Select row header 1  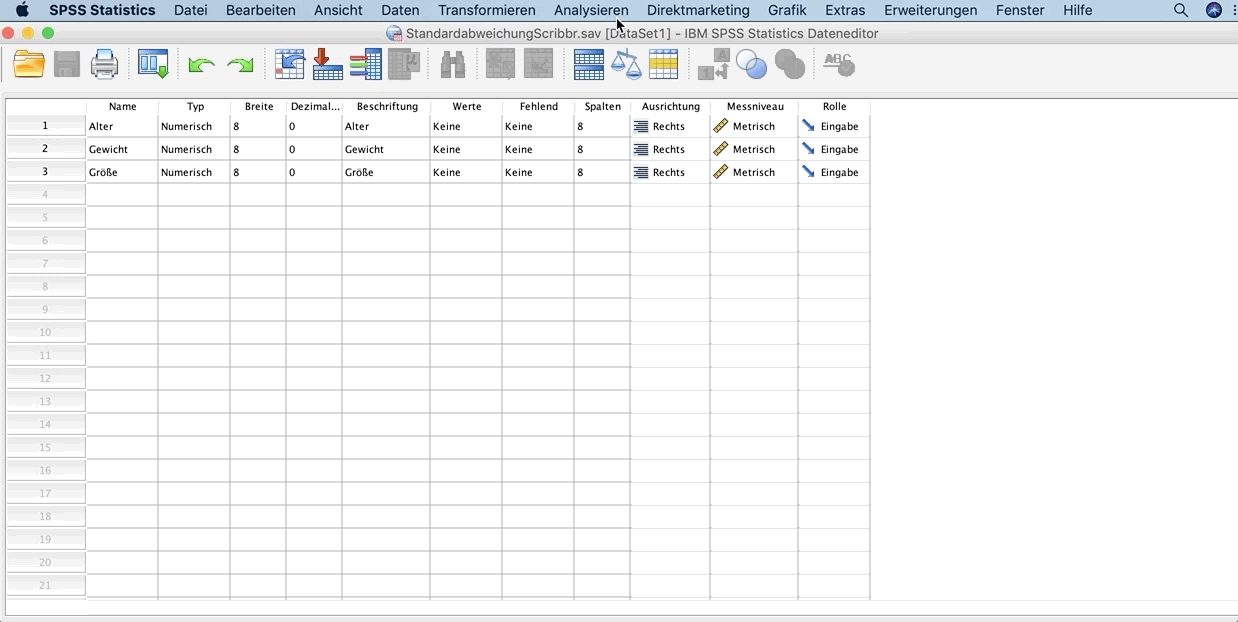(x=45, y=125)
